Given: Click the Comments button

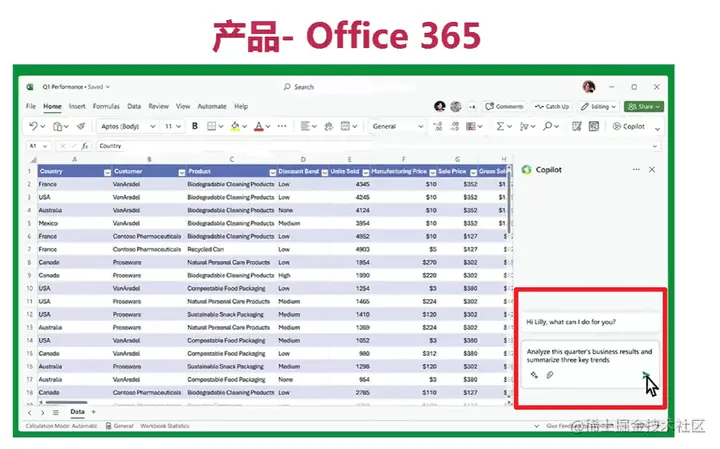Looking at the screenshot, I should click(x=504, y=107).
